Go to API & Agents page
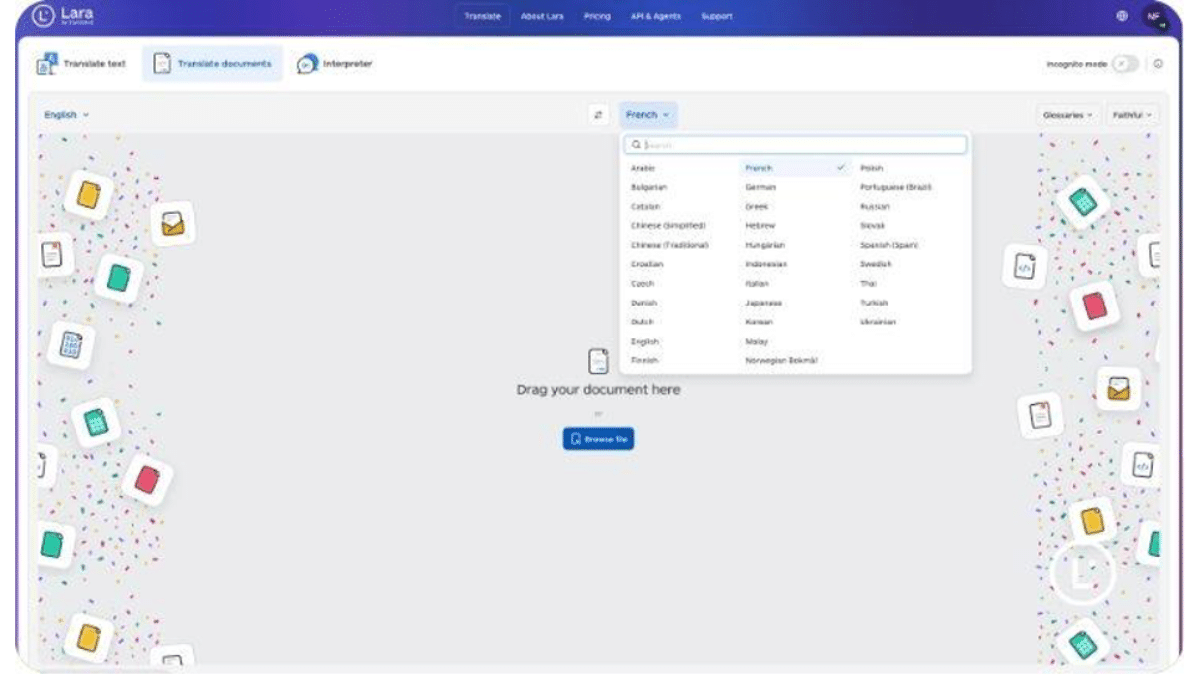1200x675 pixels. [655, 16]
